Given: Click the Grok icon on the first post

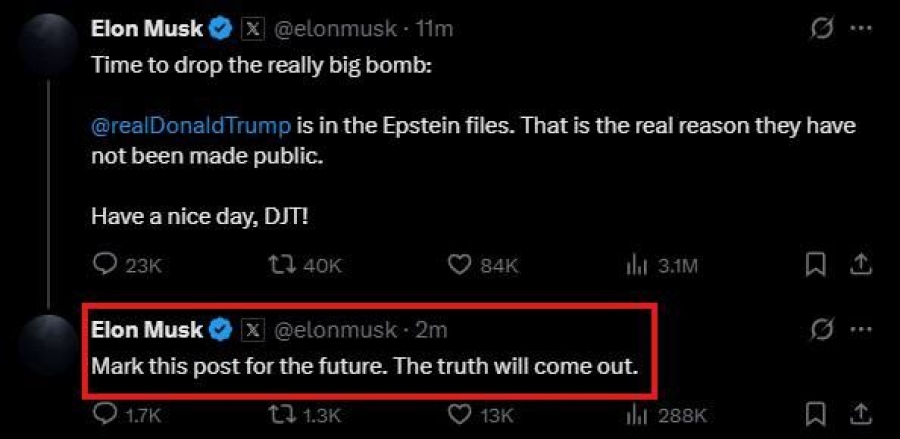Looking at the screenshot, I should coord(822,29).
